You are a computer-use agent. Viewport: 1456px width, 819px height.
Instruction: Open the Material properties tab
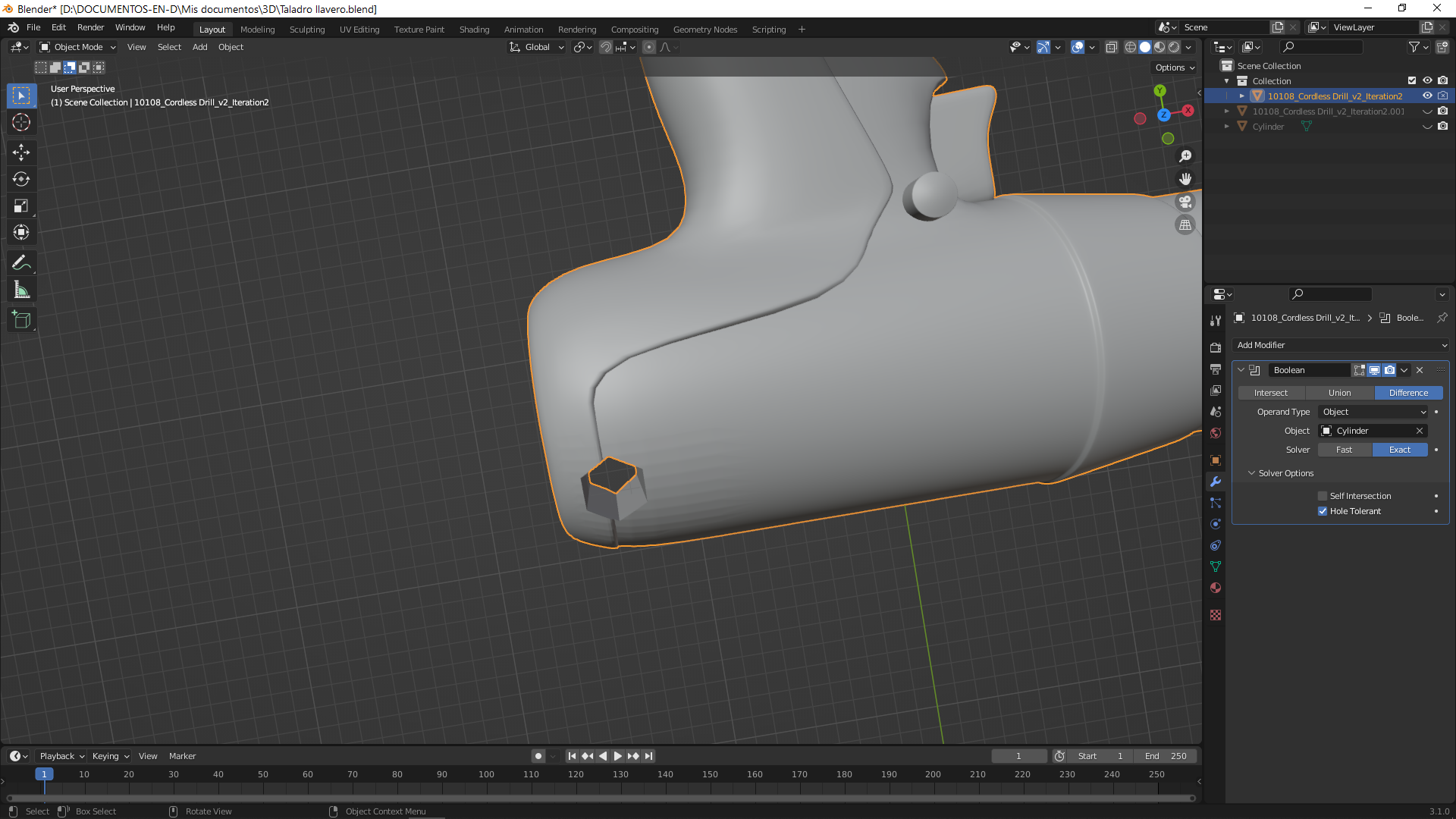[1216, 588]
